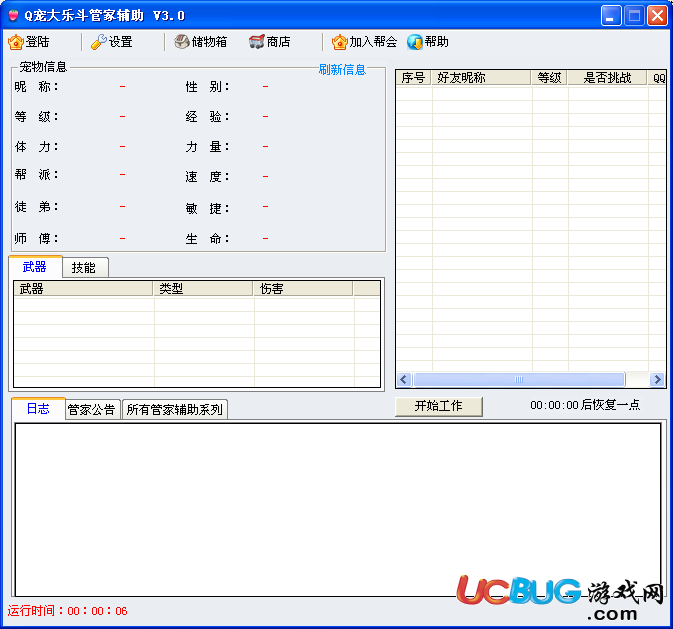
Task: Click the friend list horizontal scrollbar thumb
Action: 519,380
